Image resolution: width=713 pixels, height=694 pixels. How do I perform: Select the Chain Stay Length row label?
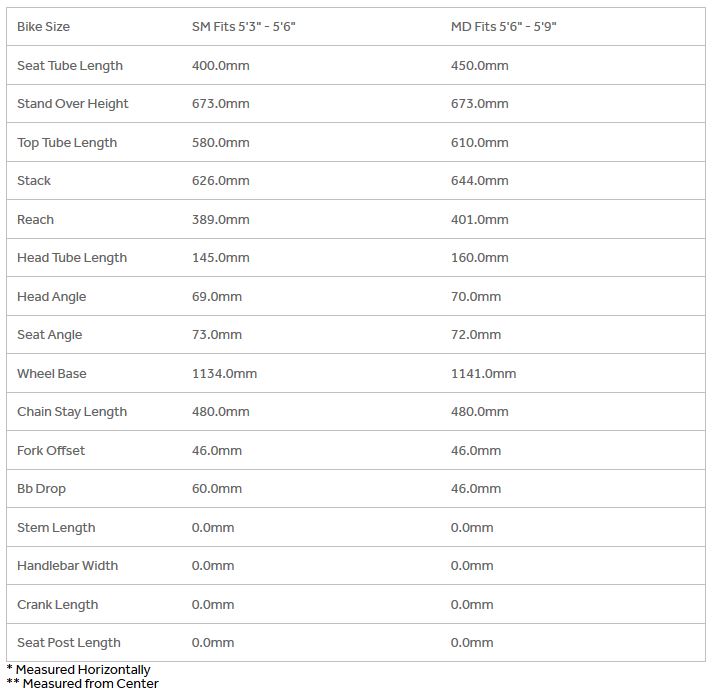[x=72, y=412]
